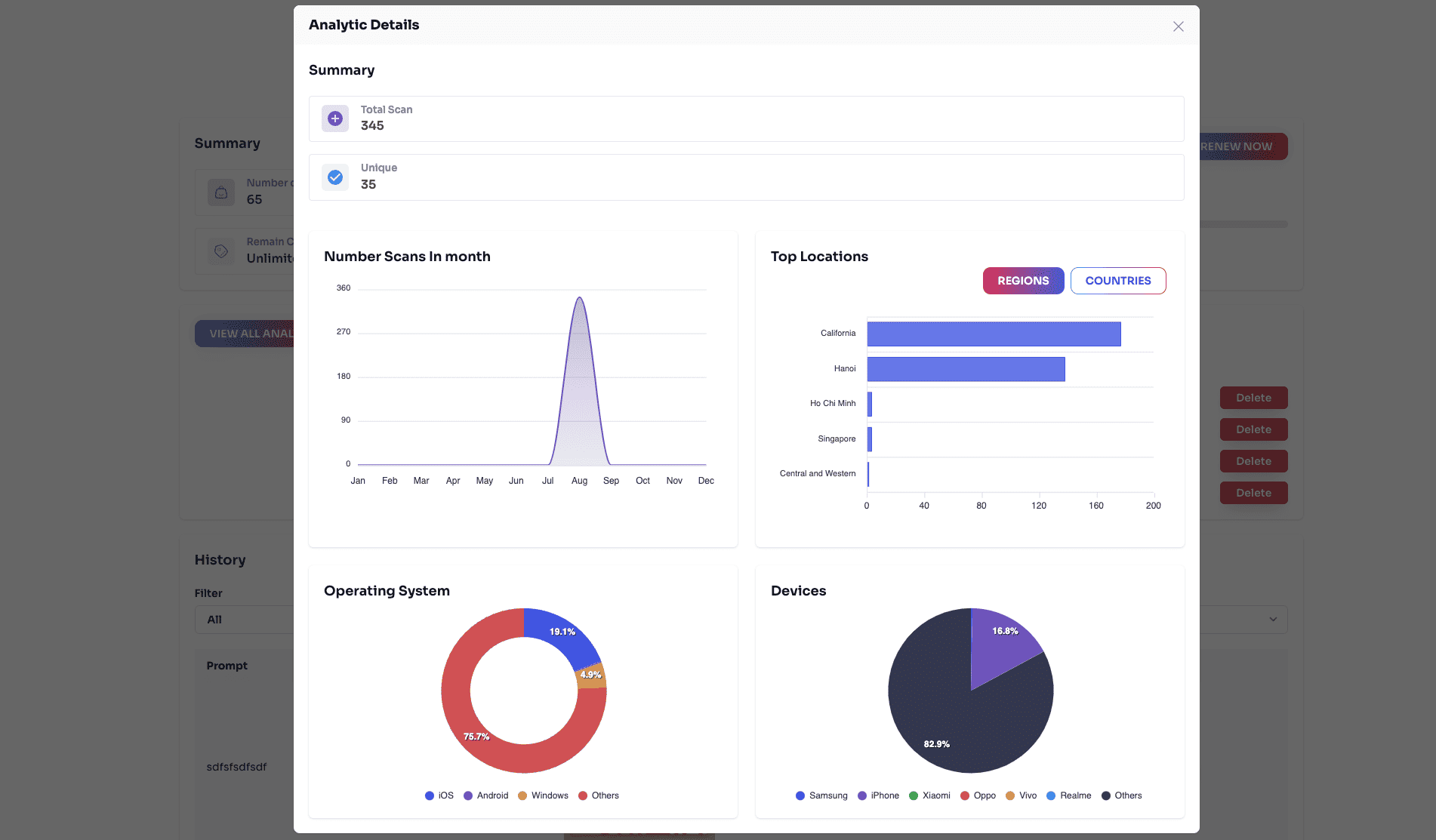1436x840 pixels.
Task: Toggle Windows legend item in chart
Action: pos(543,795)
